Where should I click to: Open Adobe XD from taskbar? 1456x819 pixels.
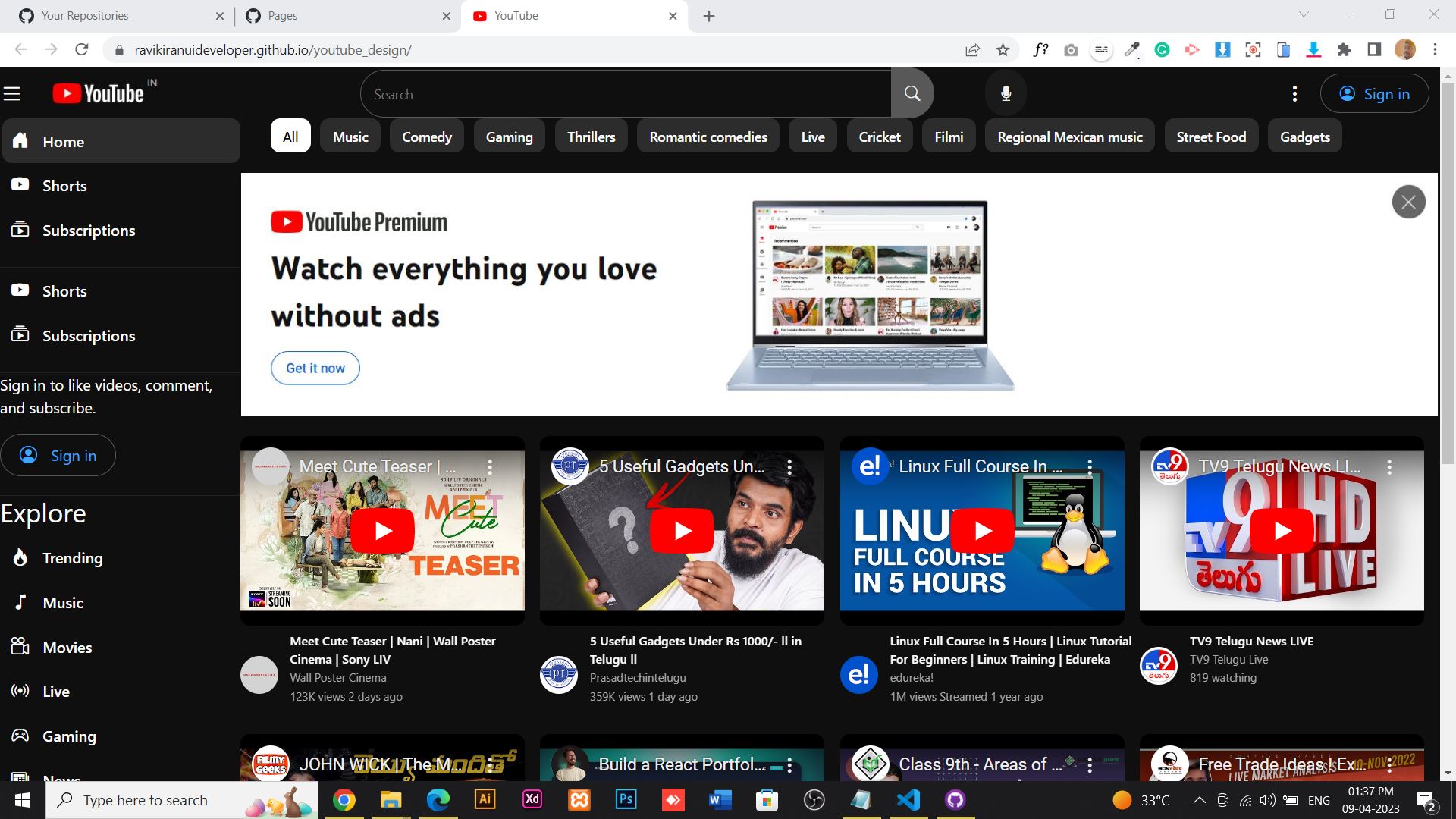click(x=532, y=799)
